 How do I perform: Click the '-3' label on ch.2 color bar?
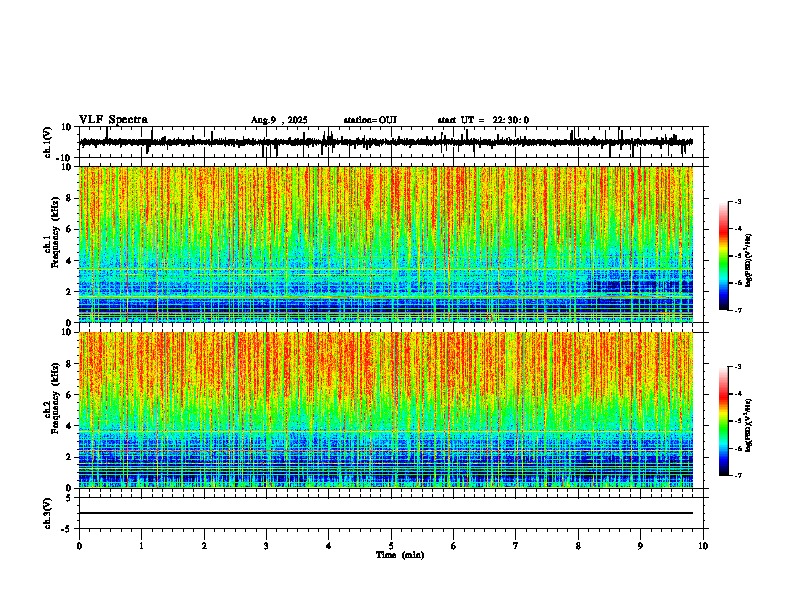pyautogui.click(x=738, y=367)
